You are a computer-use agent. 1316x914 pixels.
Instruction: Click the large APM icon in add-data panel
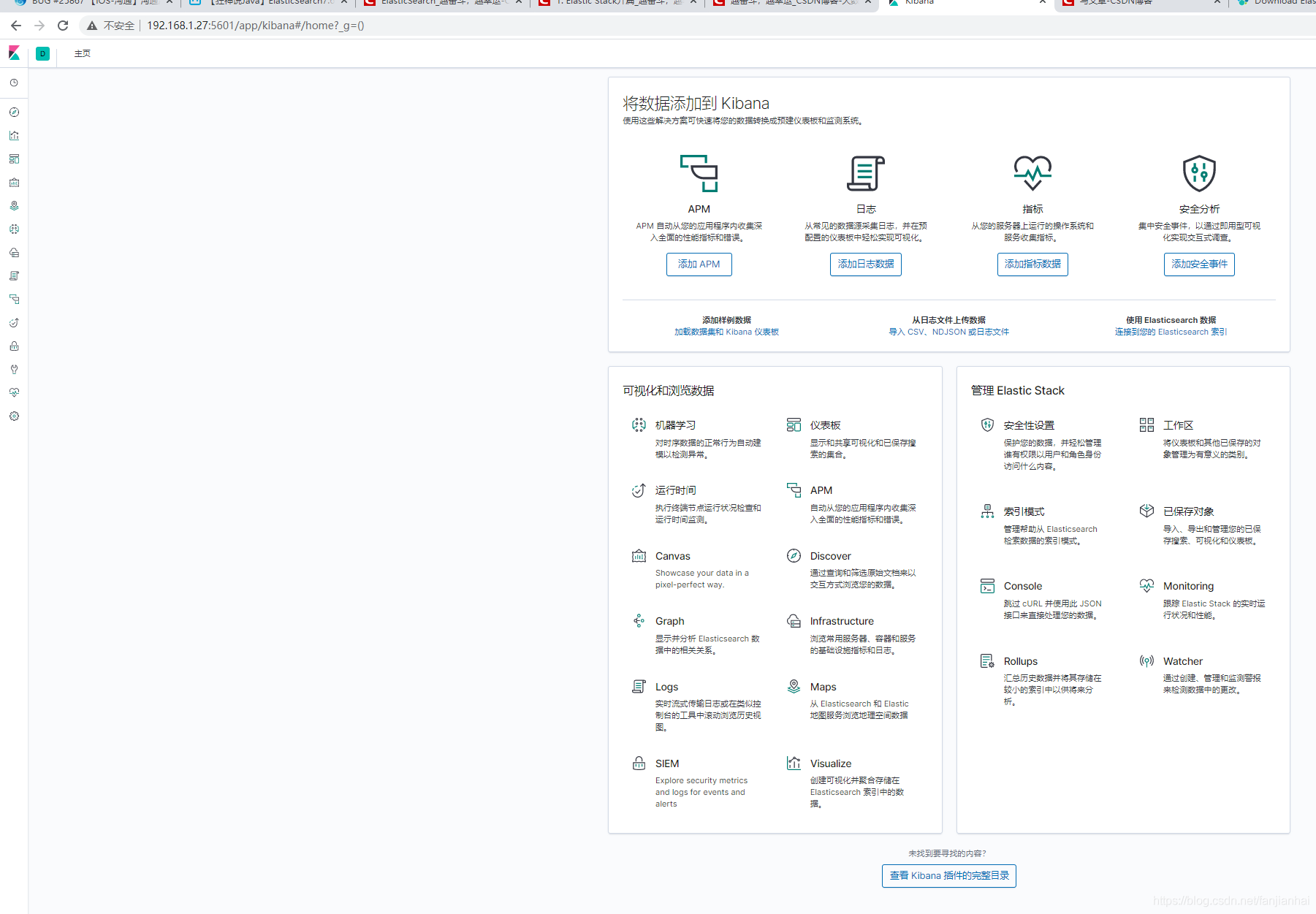(x=699, y=173)
